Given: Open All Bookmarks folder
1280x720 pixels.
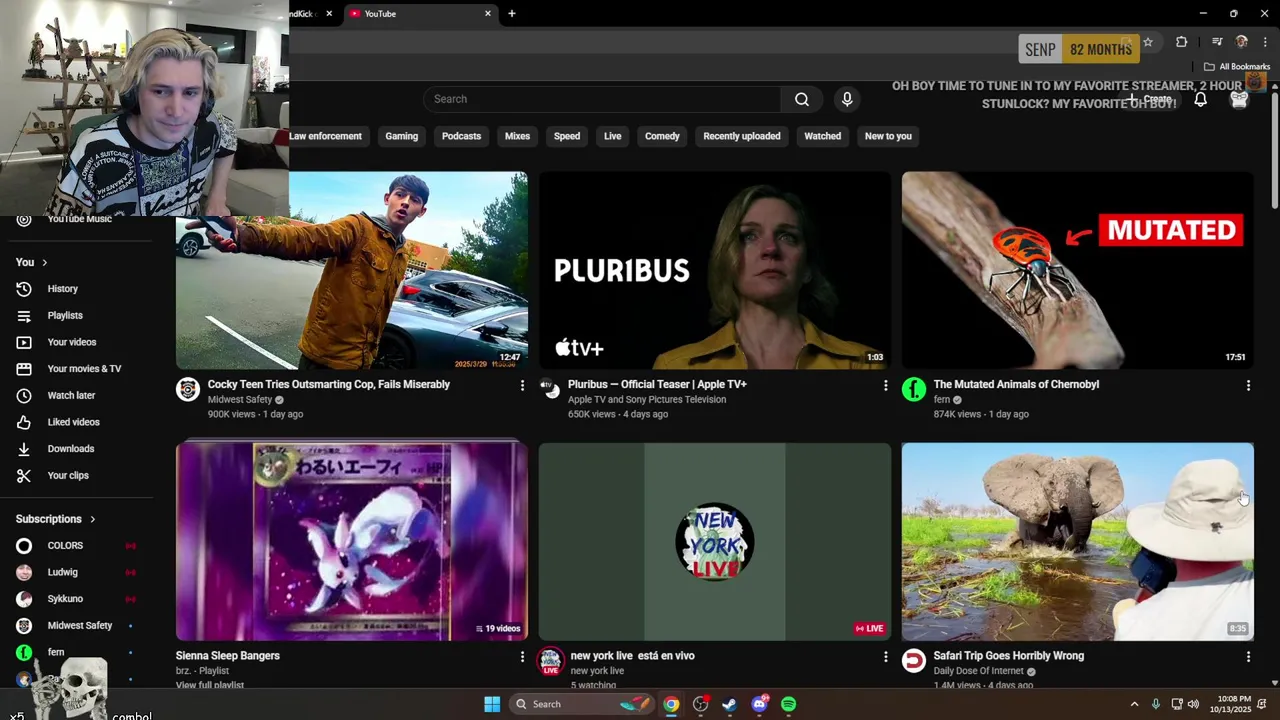Looking at the screenshot, I should (1237, 67).
